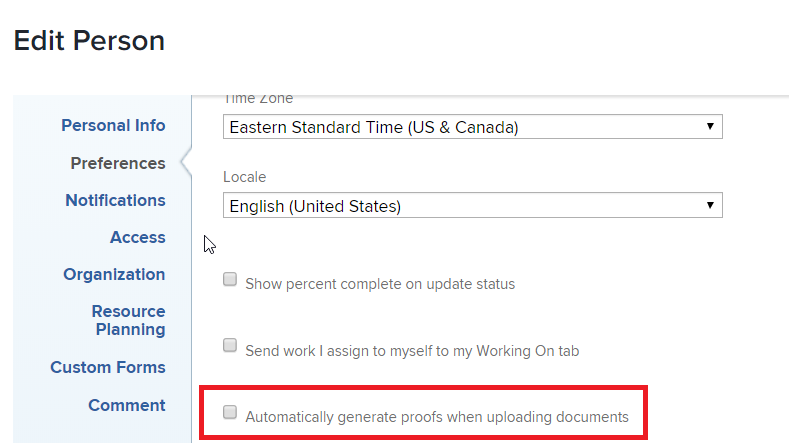The image size is (789, 443).
Task: Switch to Resource Planning section
Action: tap(128, 320)
